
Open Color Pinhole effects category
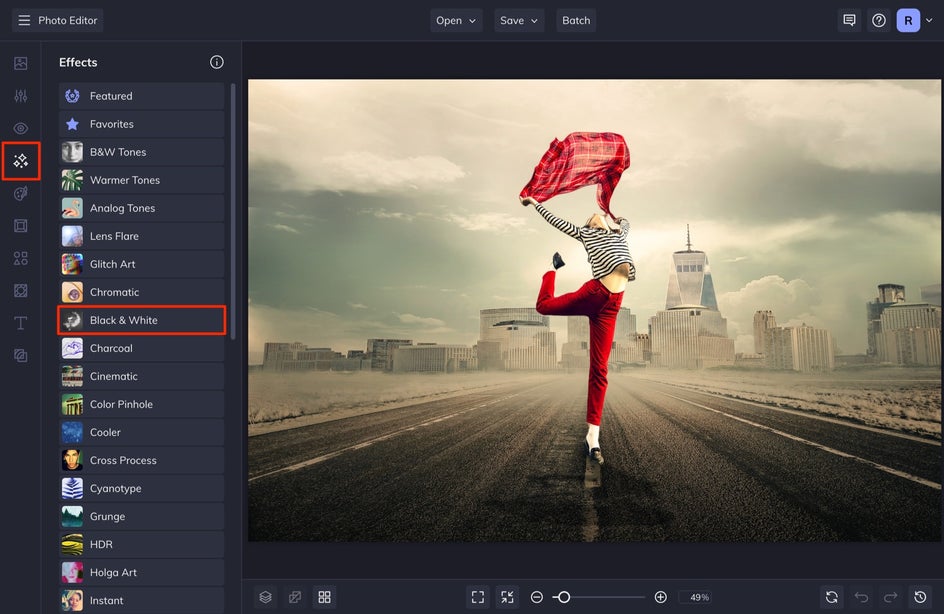coord(141,405)
